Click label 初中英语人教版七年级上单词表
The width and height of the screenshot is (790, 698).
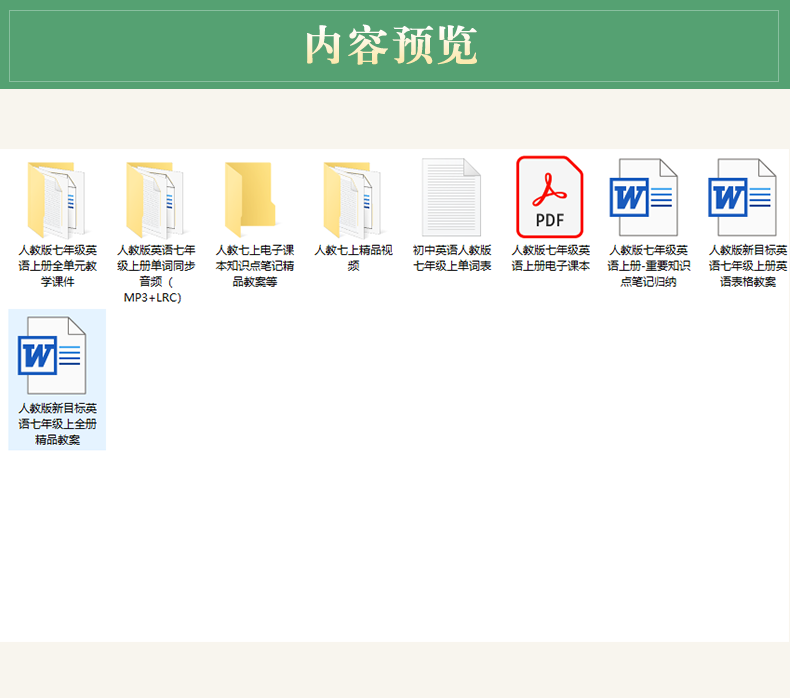pos(452,258)
